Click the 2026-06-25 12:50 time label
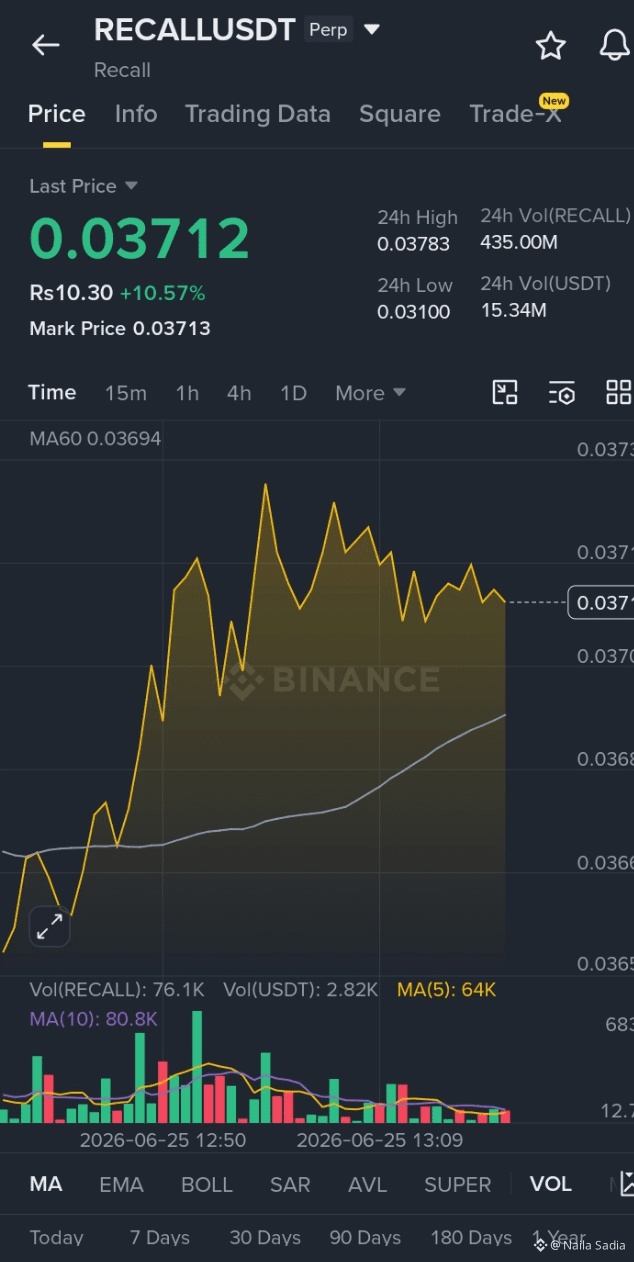Image resolution: width=634 pixels, height=1262 pixels. [x=163, y=1140]
